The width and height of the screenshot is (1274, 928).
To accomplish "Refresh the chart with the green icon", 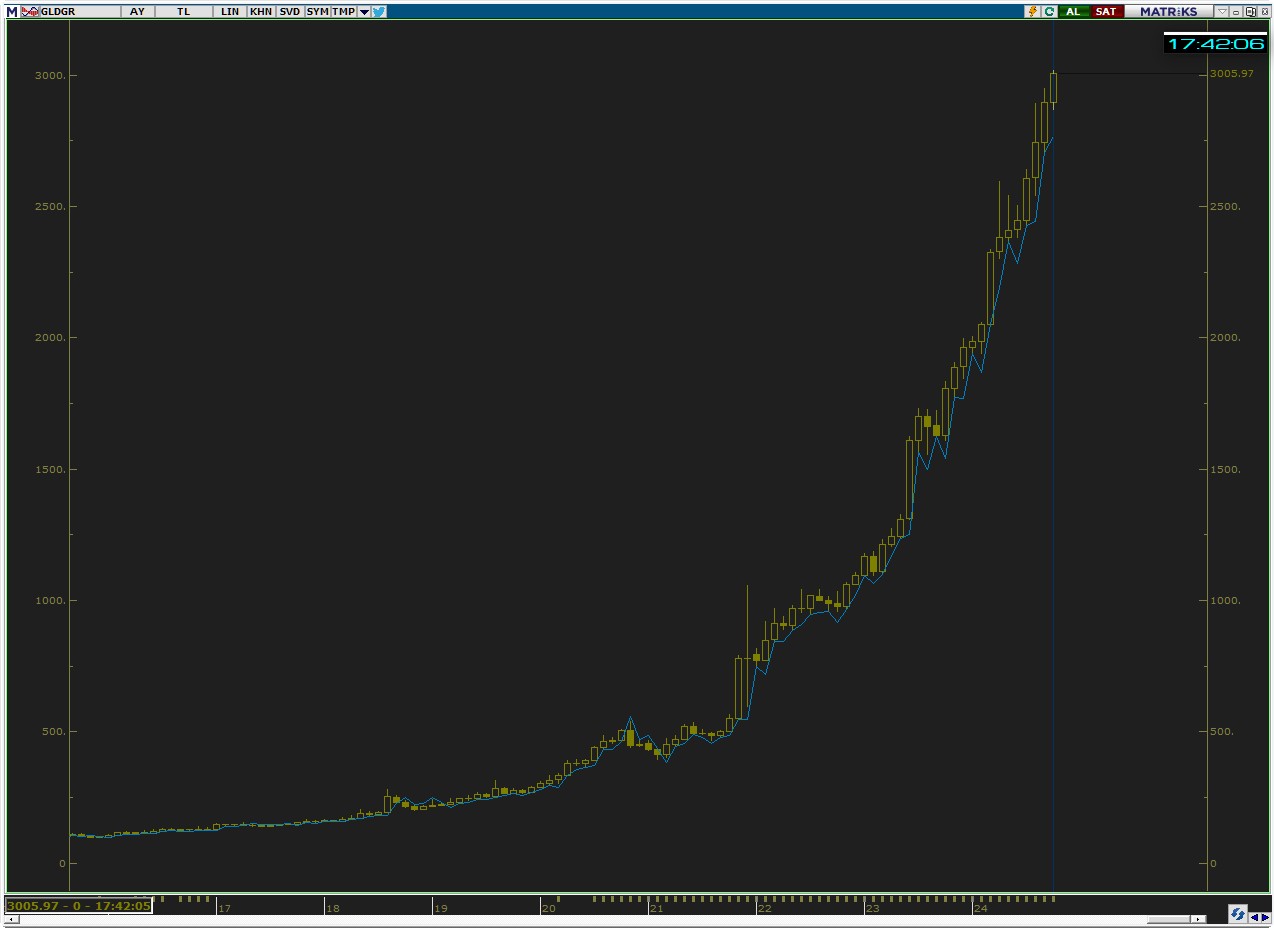I will coord(1049,11).
